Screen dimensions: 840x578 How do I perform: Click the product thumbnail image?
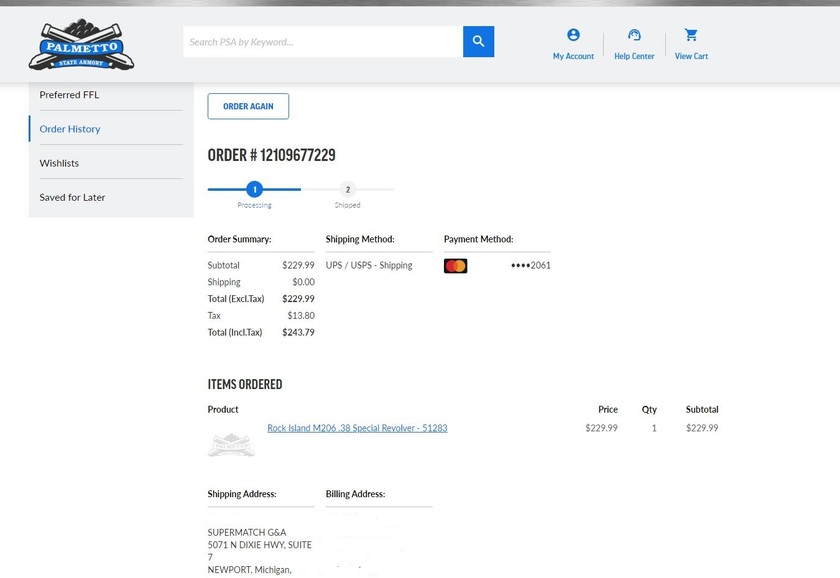[231, 444]
